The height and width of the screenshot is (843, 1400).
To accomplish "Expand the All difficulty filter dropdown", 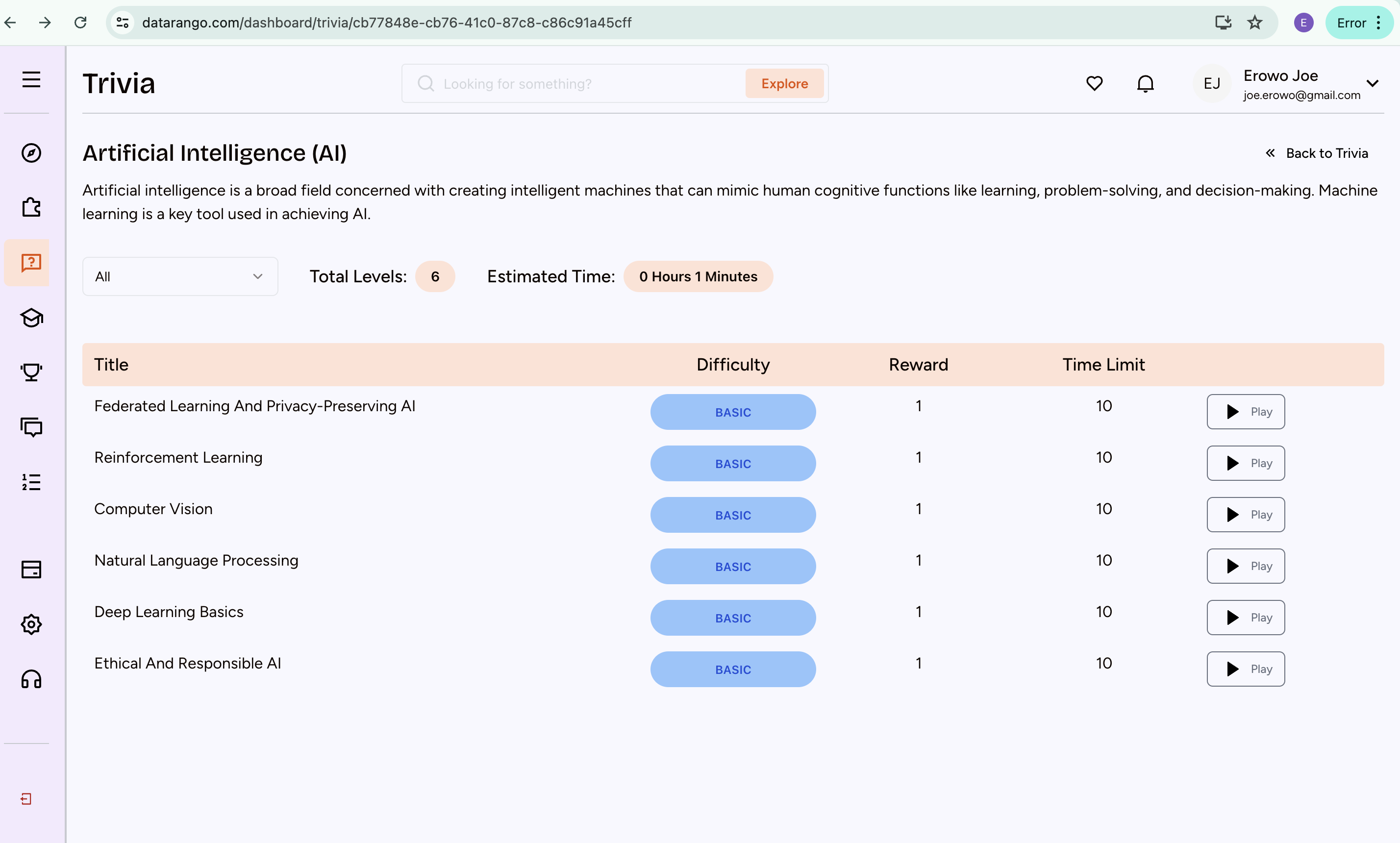I will 180,276.
